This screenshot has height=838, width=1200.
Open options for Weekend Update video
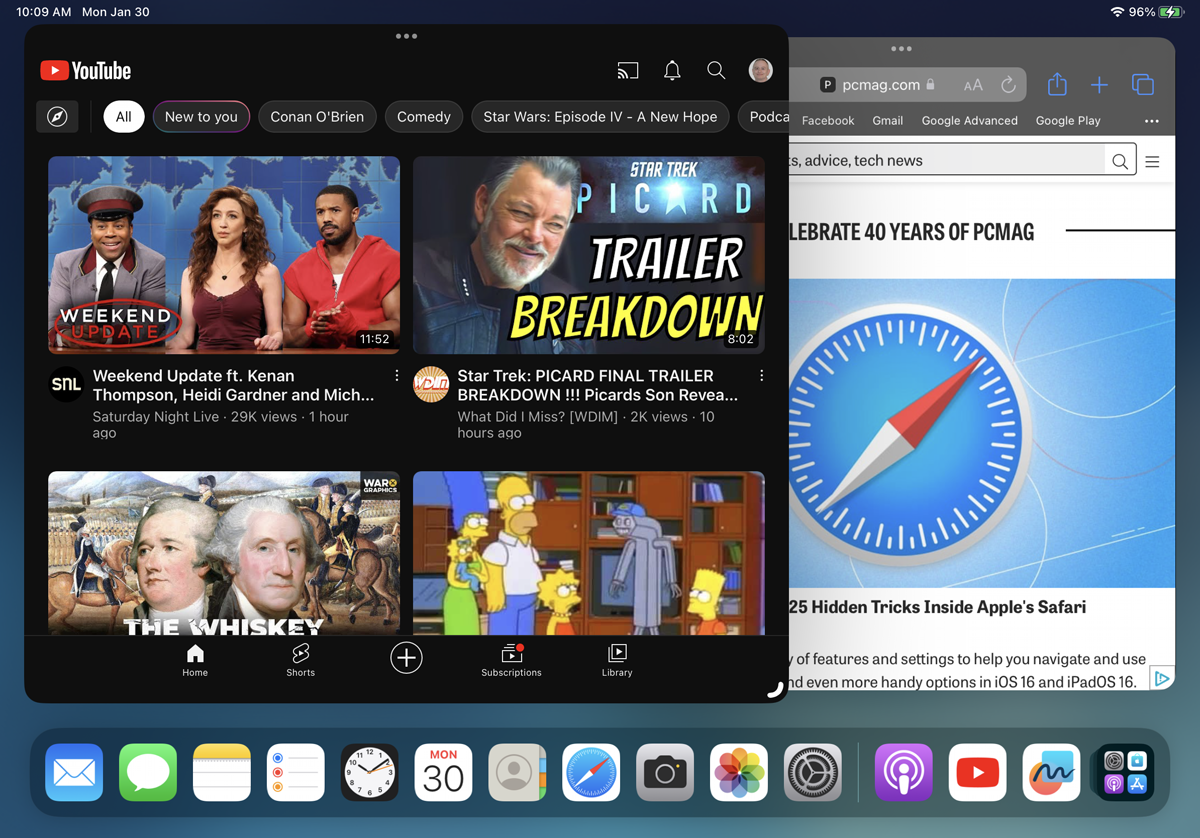click(x=397, y=376)
